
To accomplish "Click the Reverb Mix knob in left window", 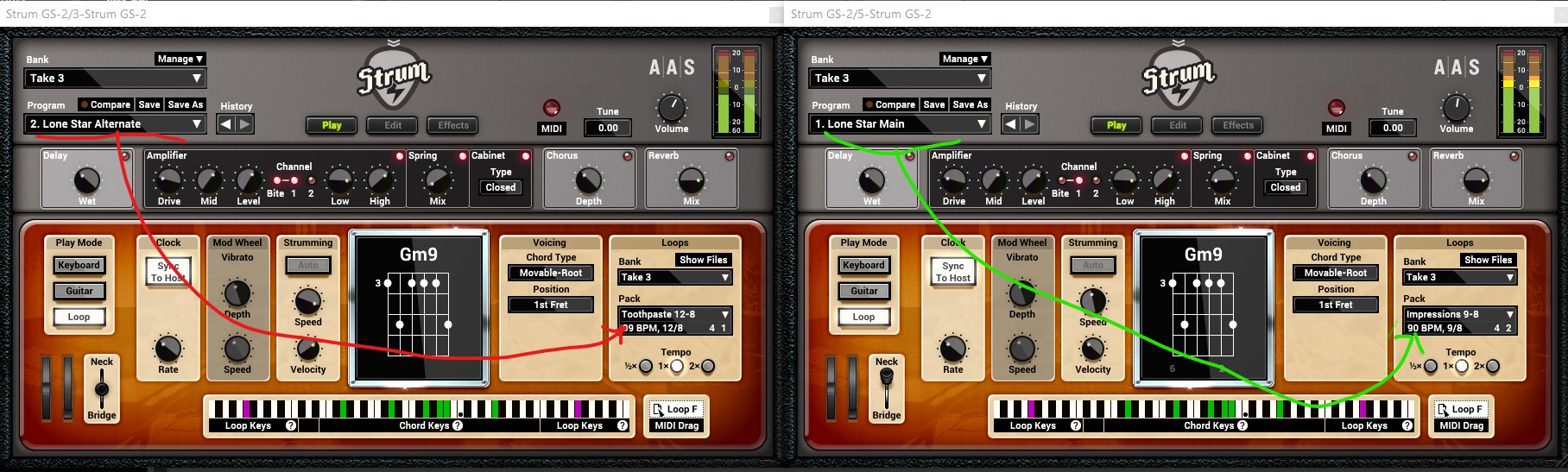I will (692, 180).
